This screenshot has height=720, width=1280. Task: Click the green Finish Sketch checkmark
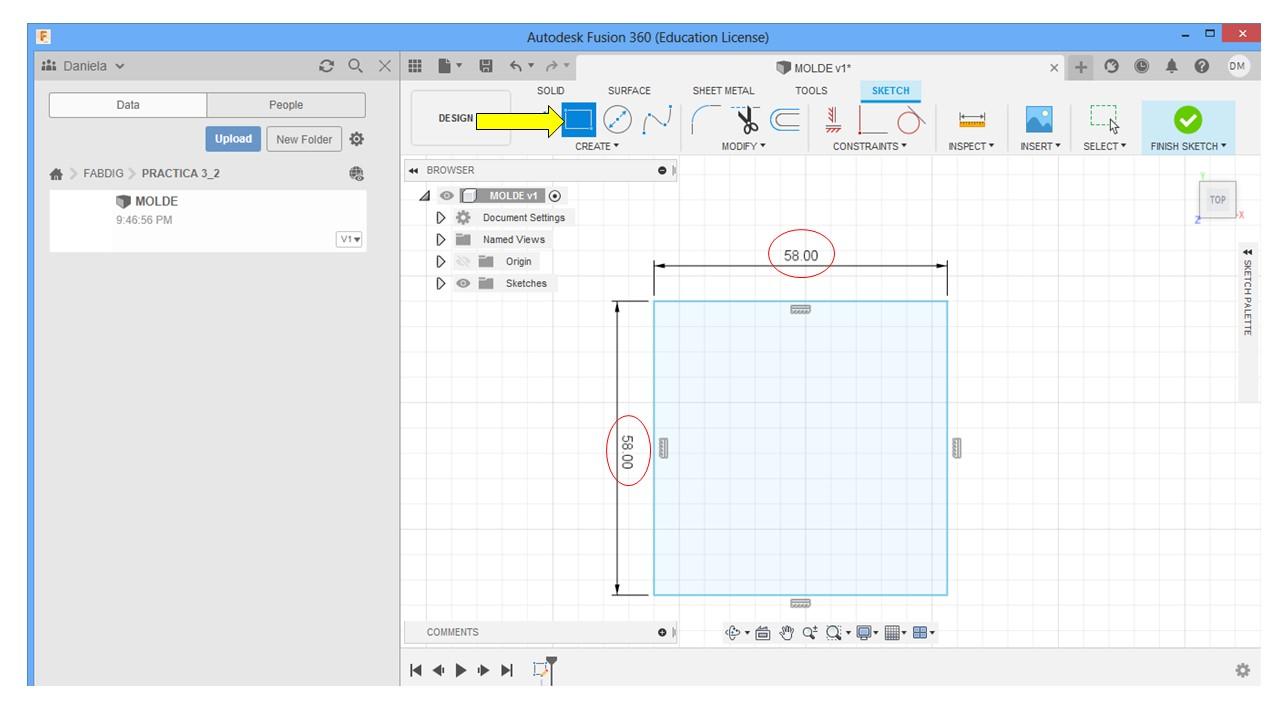(x=1187, y=121)
